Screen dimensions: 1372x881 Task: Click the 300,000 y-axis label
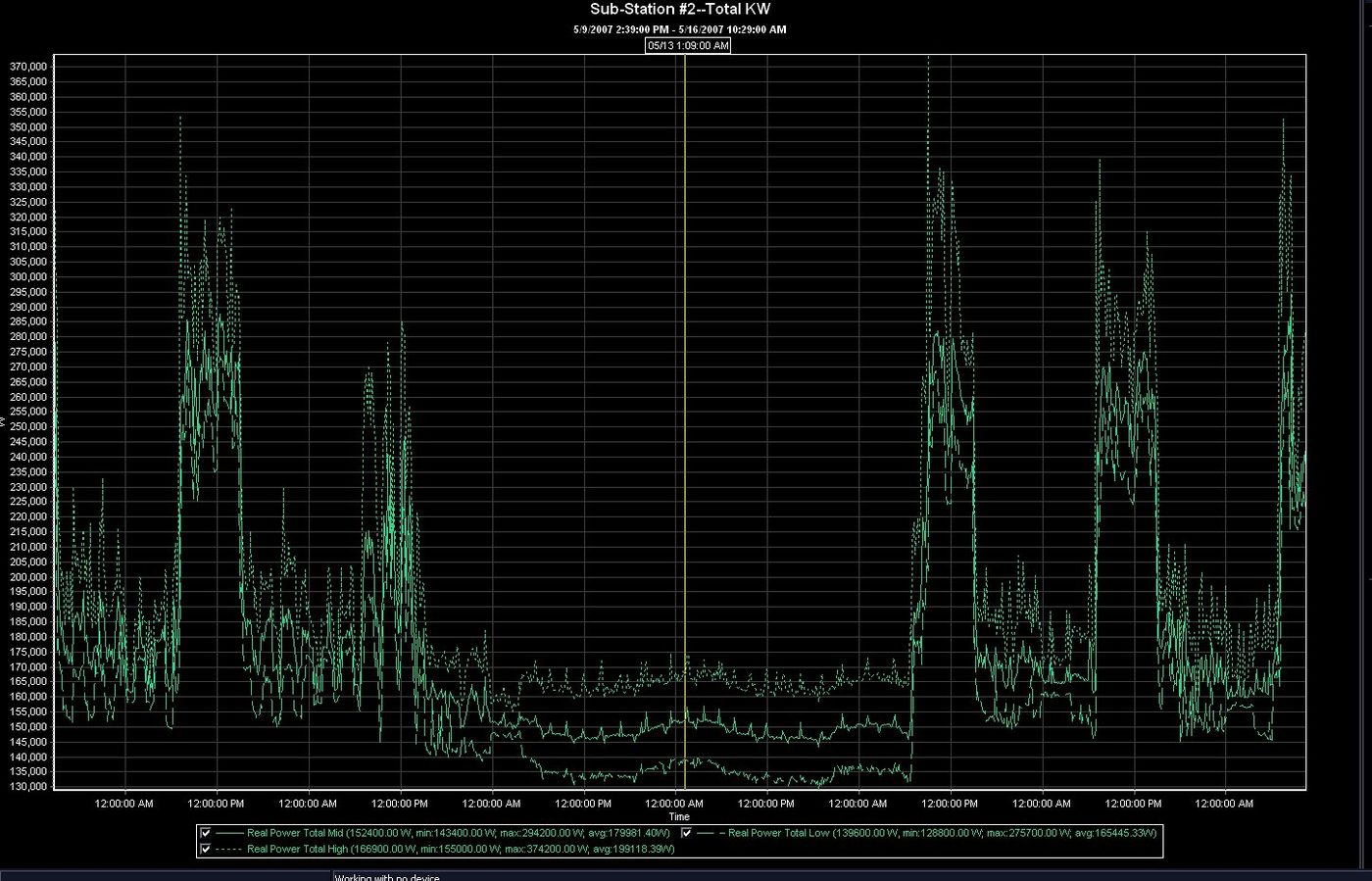point(28,276)
